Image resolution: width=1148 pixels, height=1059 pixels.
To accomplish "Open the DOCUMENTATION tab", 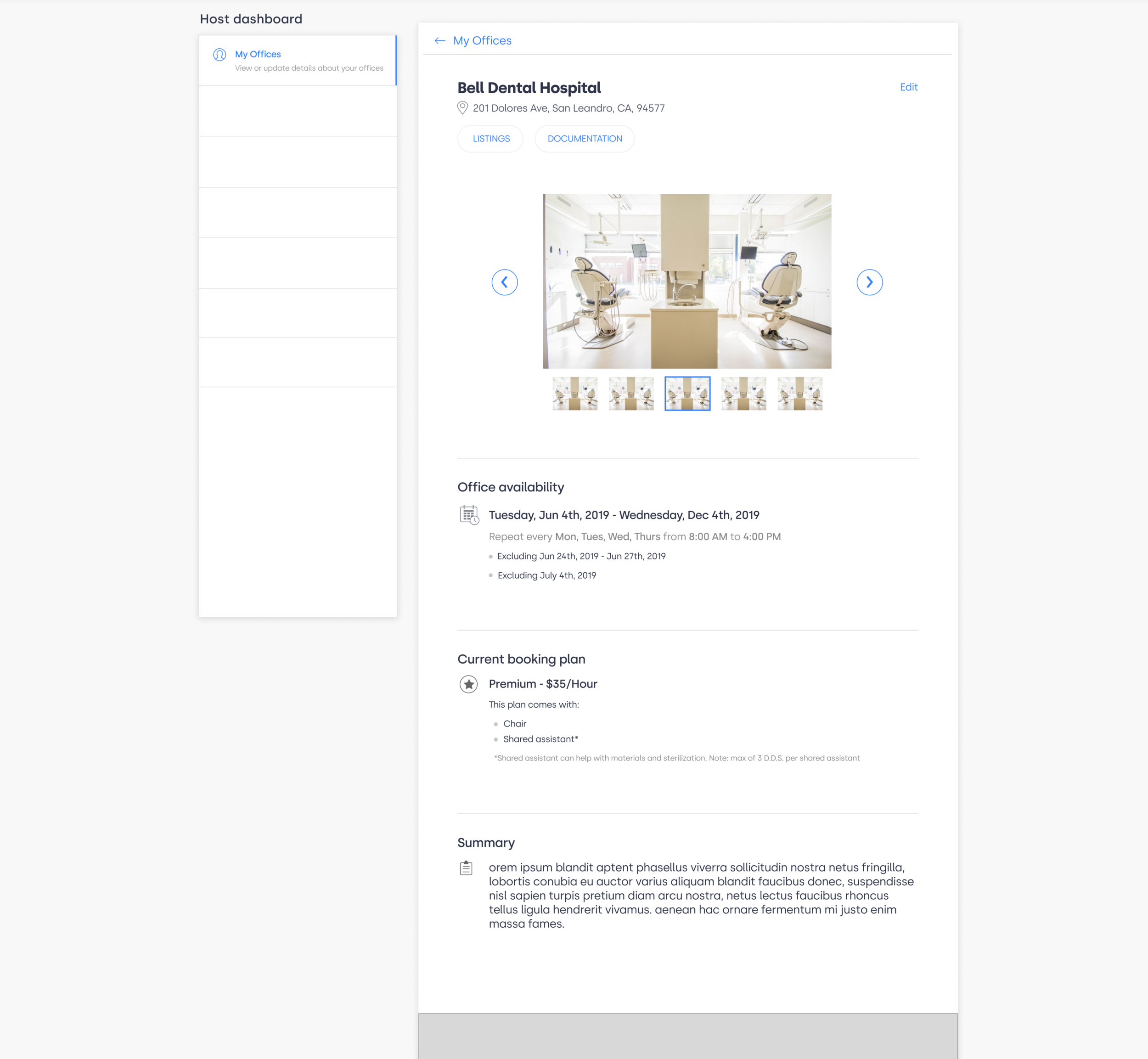I will [584, 139].
